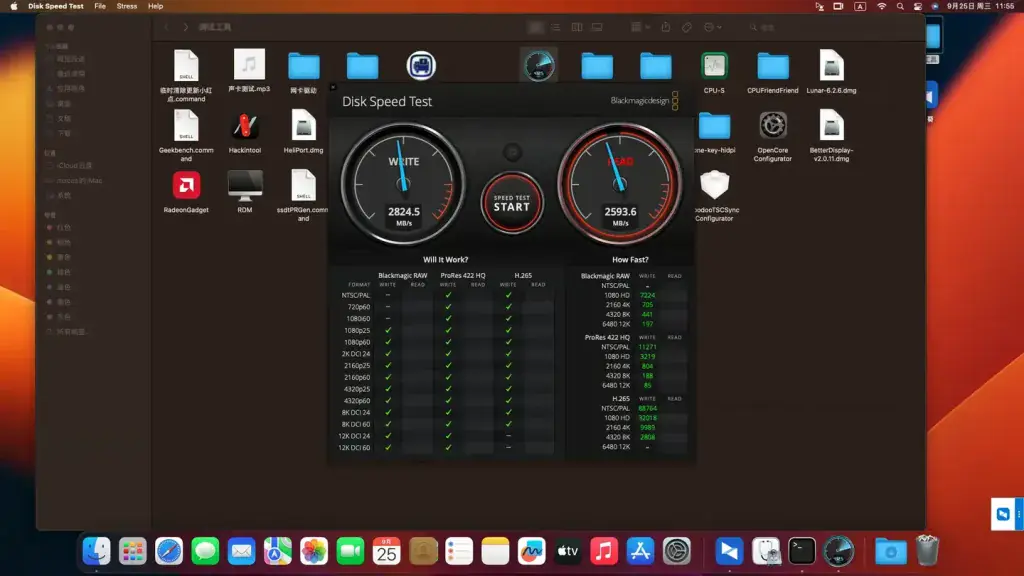Switch Finder to gallery view
The image size is (1024, 576).
click(x=597, y=27)
